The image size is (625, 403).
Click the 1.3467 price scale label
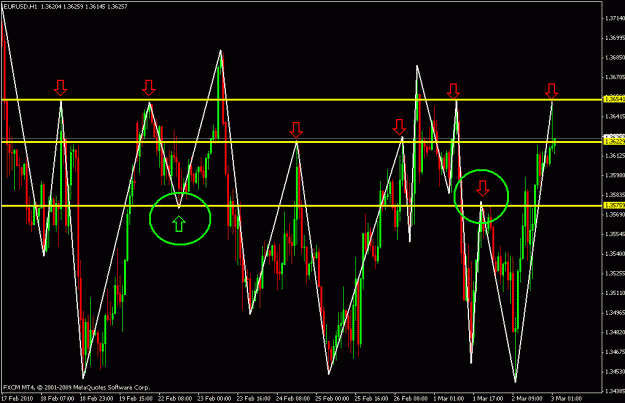[615, 352]
